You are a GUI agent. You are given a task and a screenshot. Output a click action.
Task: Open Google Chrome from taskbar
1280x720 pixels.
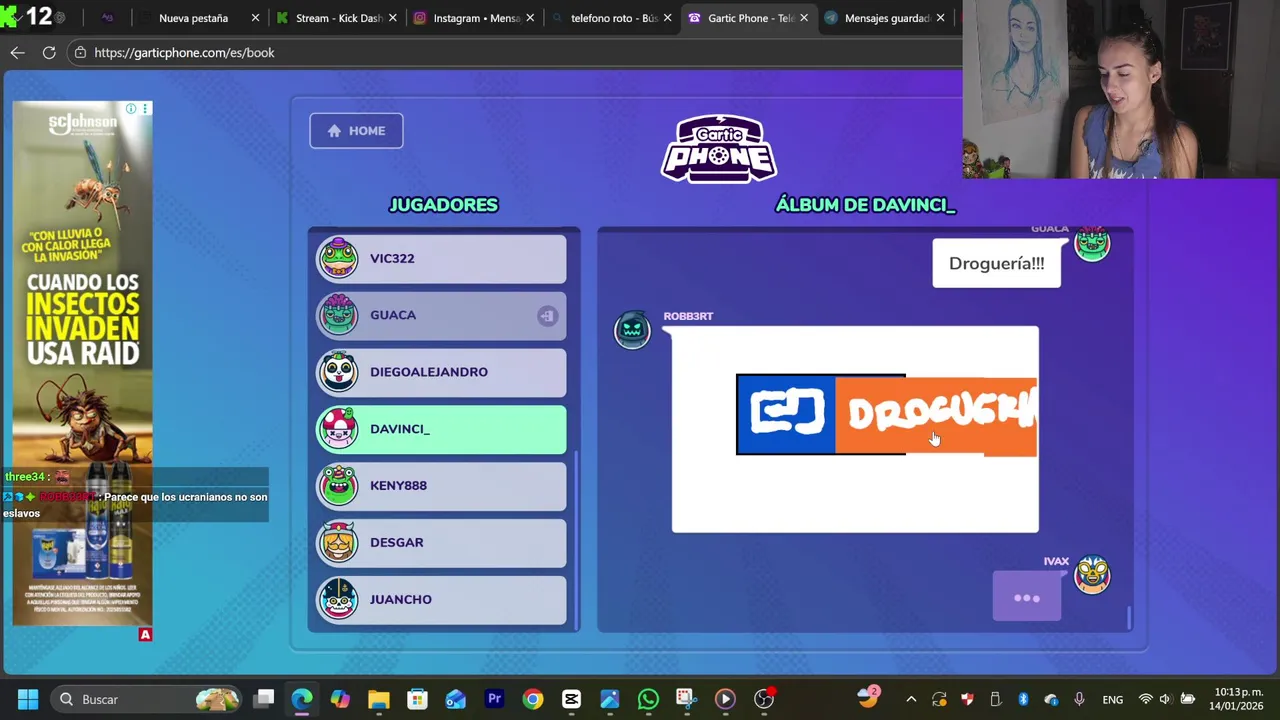(x=532, y=699)
